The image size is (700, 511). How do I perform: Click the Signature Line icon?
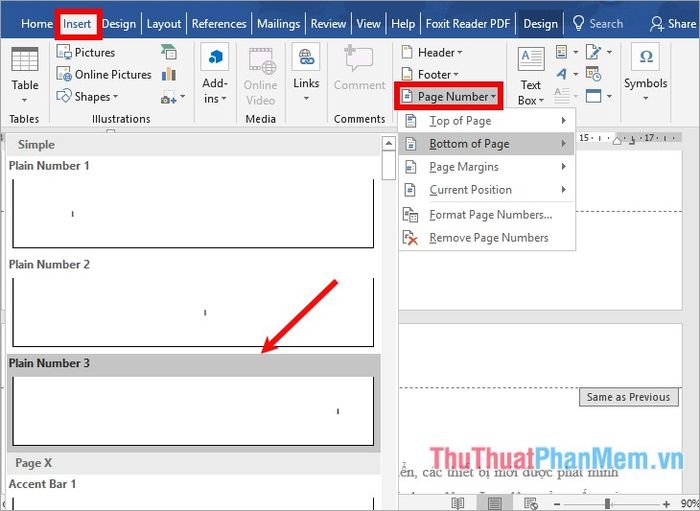tap(594, 52)
